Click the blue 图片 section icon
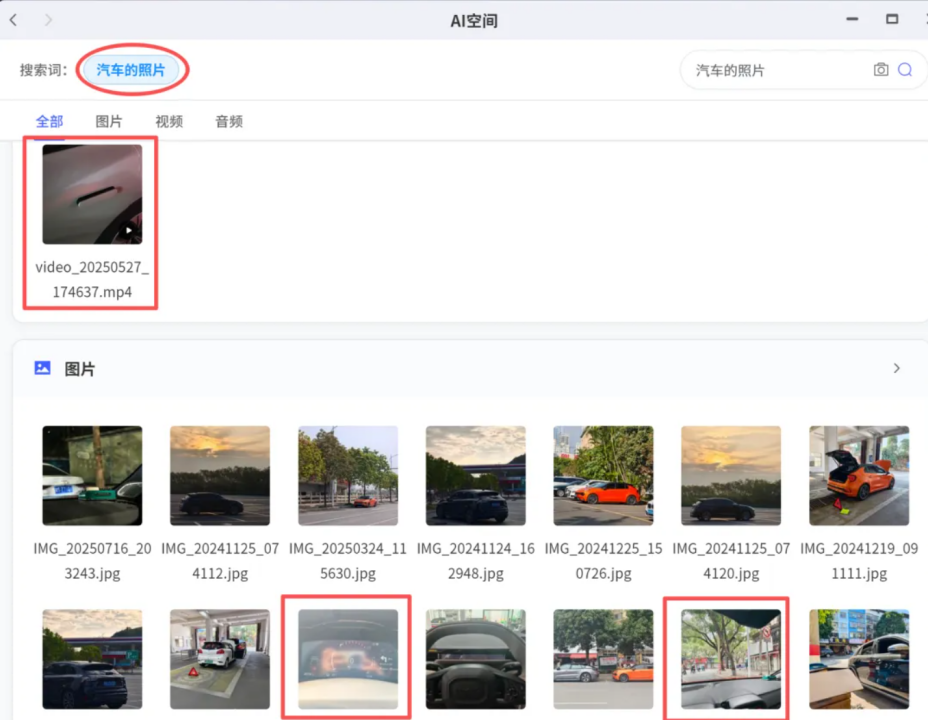This screenshot has width=928, height=720. point(42,368)
